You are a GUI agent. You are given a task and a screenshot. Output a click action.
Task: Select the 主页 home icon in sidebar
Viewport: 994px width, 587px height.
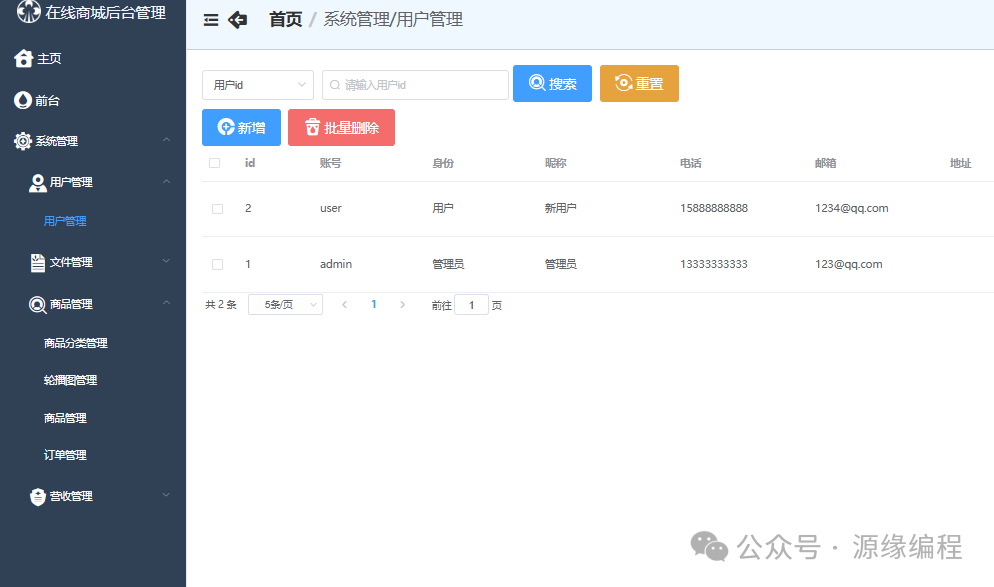pos(22,58)
